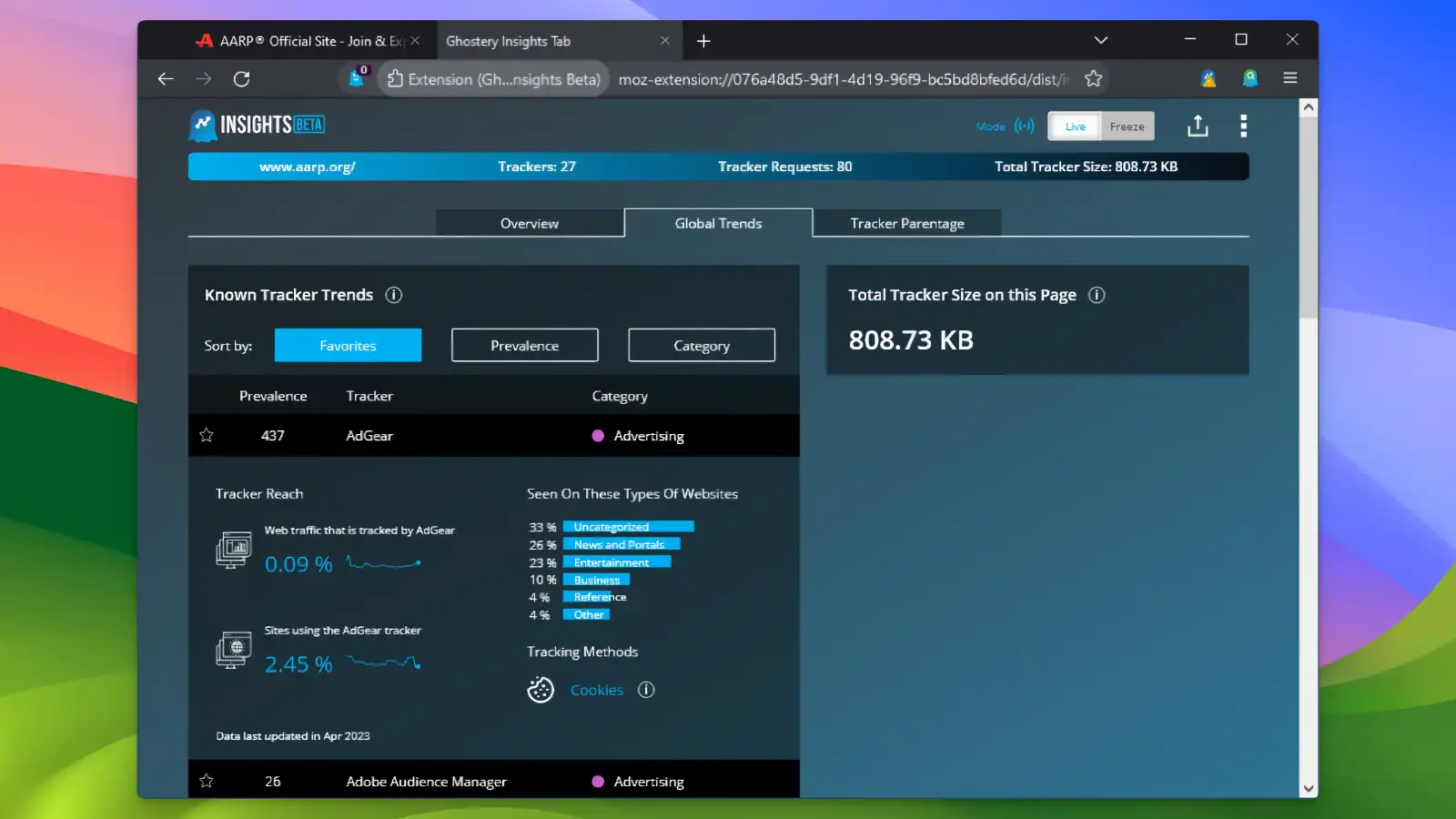The width and height of the screenshot is (1456, 819).
Task: Open the export/share icon in Insights header
Action: [1198, 126]
